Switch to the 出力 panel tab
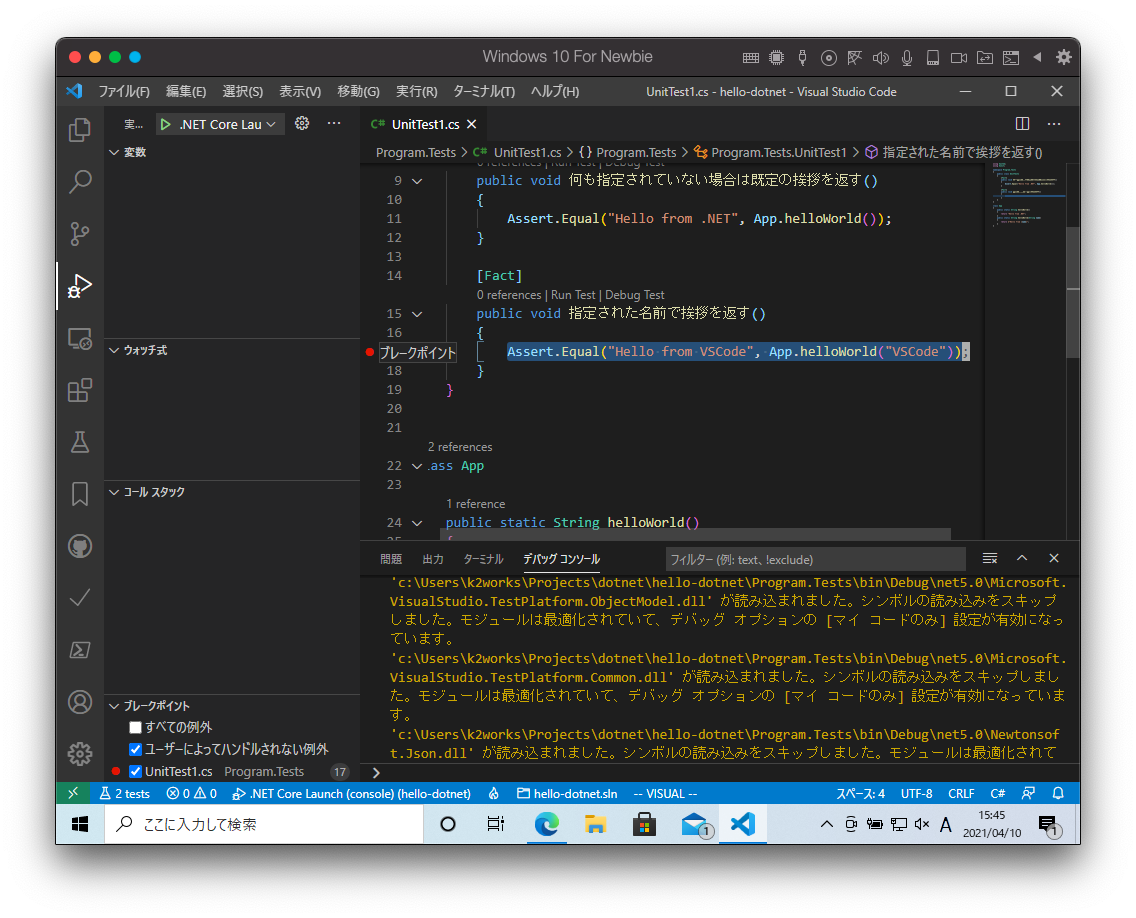This screenshot has width=1136, height=918. click(x=433, y=559)
